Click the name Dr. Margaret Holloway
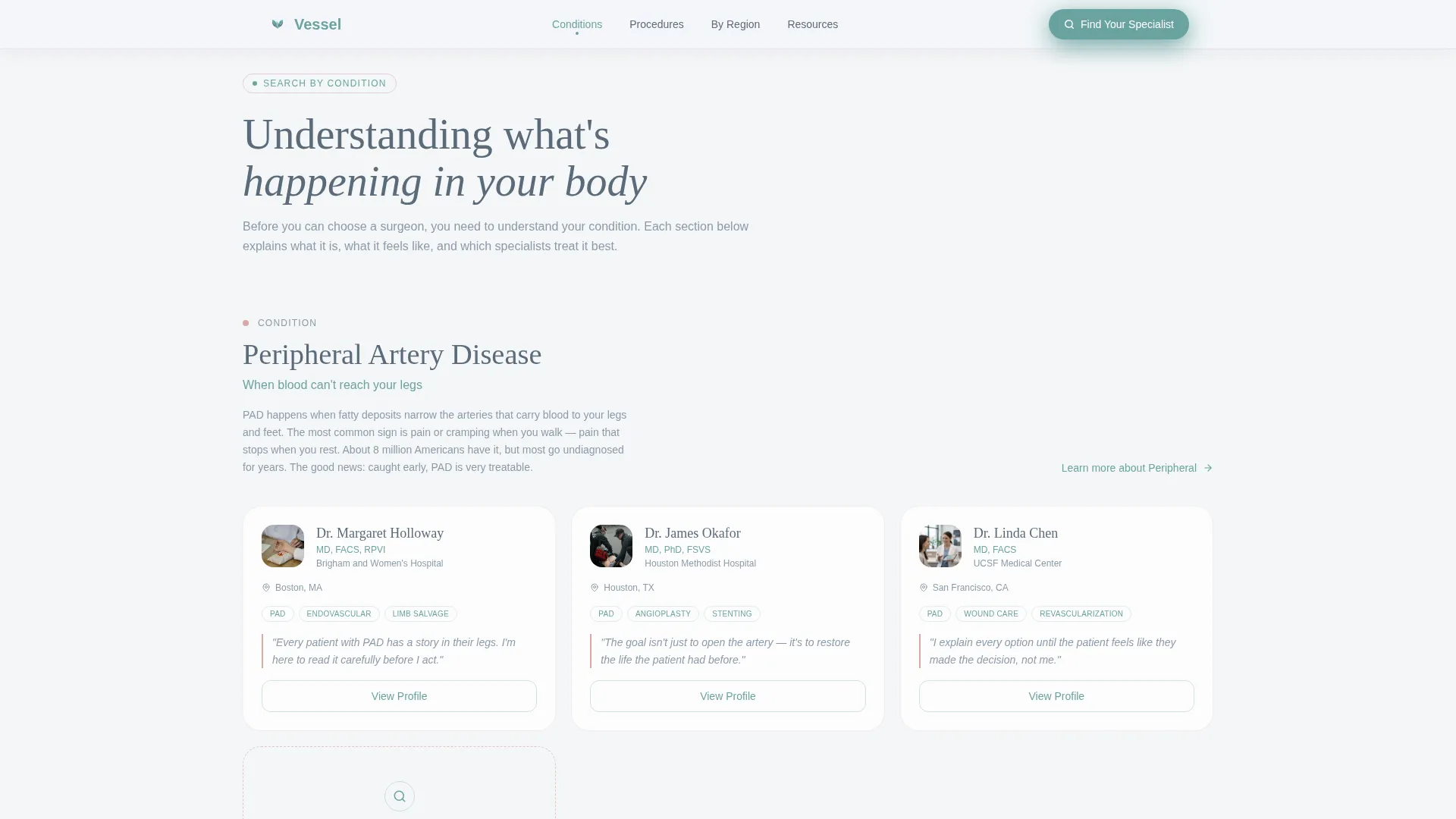The height and width of the screenshot is (819, 1456). tap(380, 533)
